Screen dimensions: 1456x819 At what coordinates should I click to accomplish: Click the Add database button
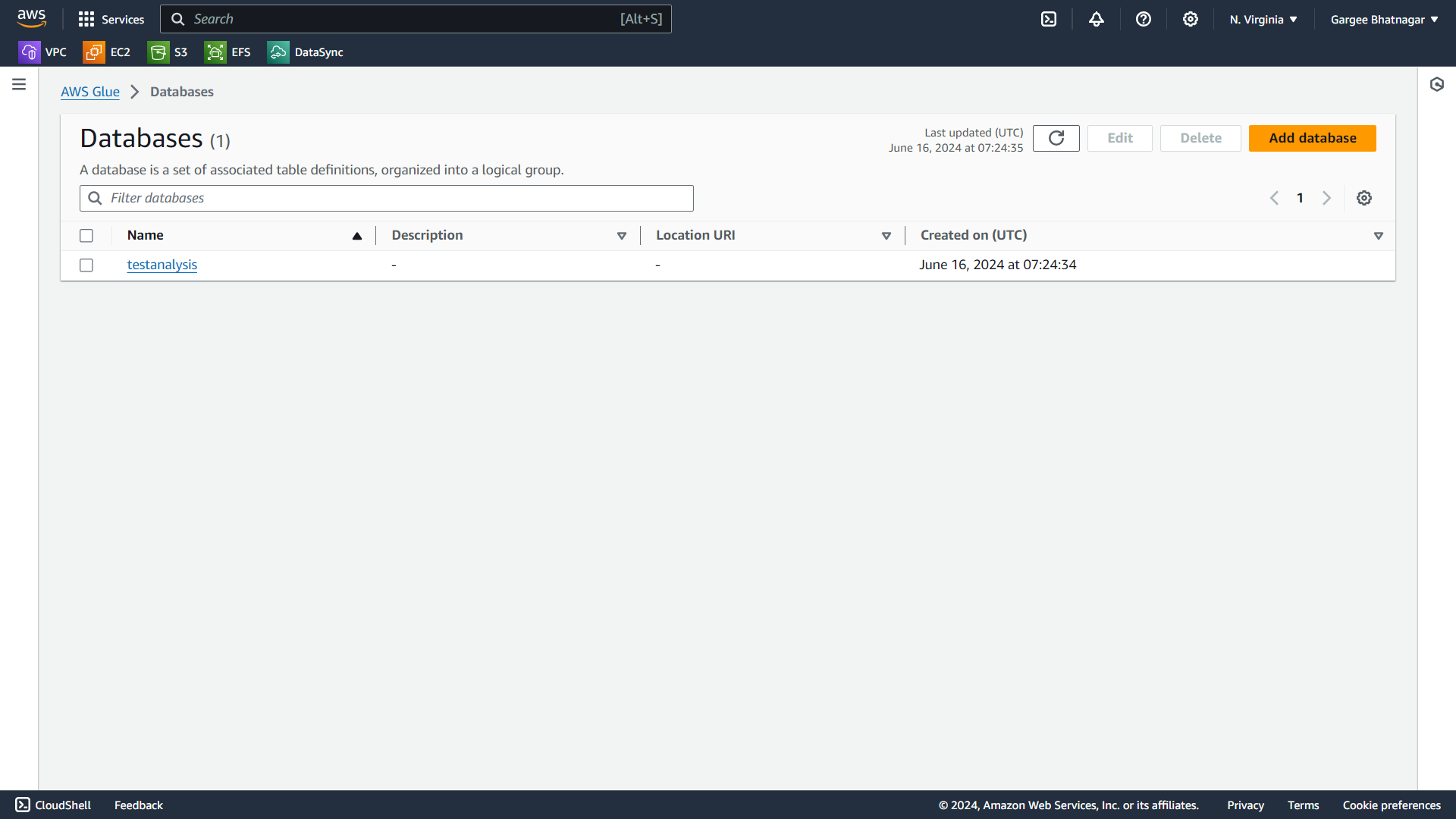click(x=1312, y=138)
